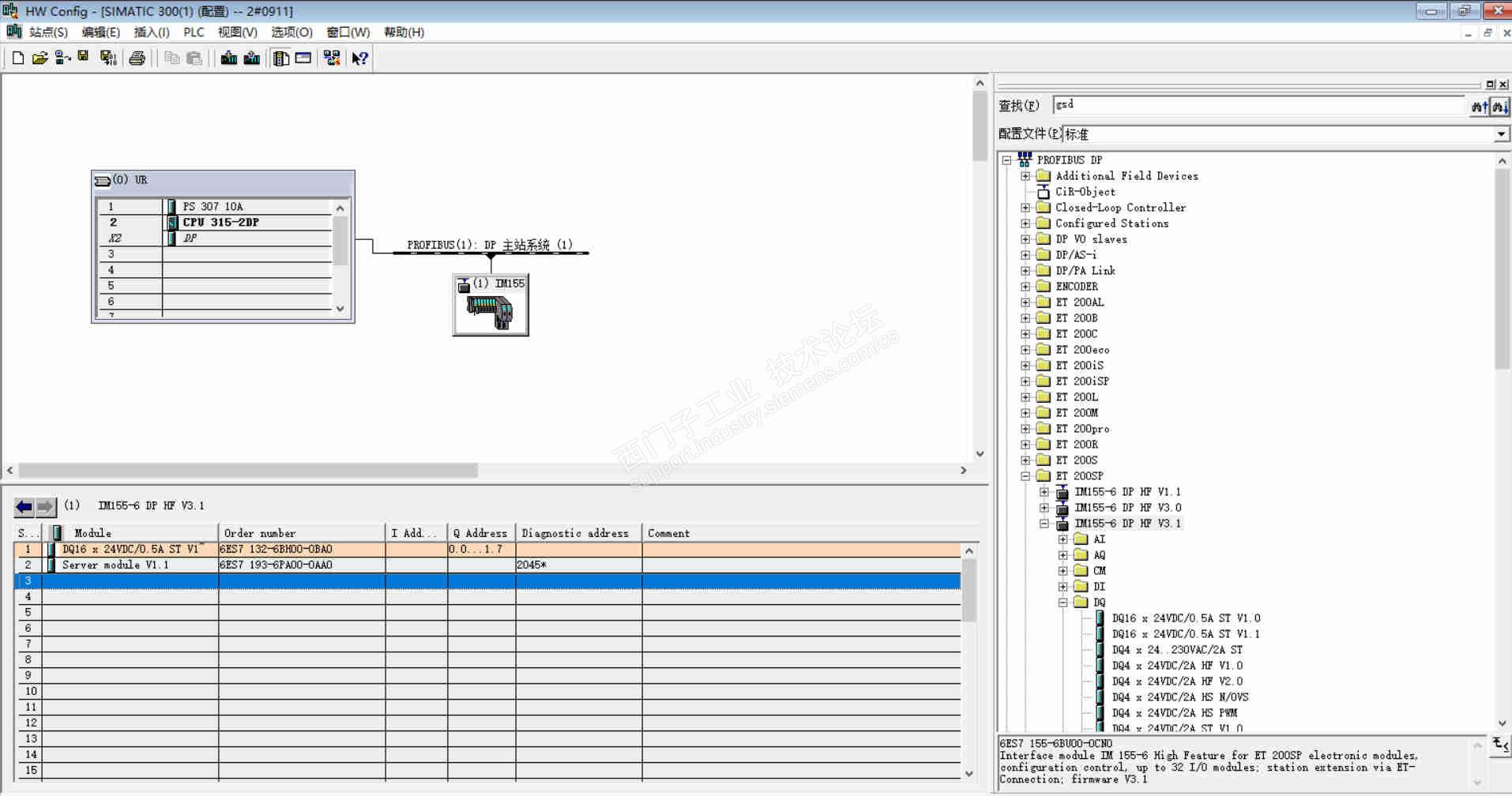Image resolution: width=1512 pixels, height=796 pixels.
Task: Open the 帮助(H) menu
Action: (x=404, y=32)
